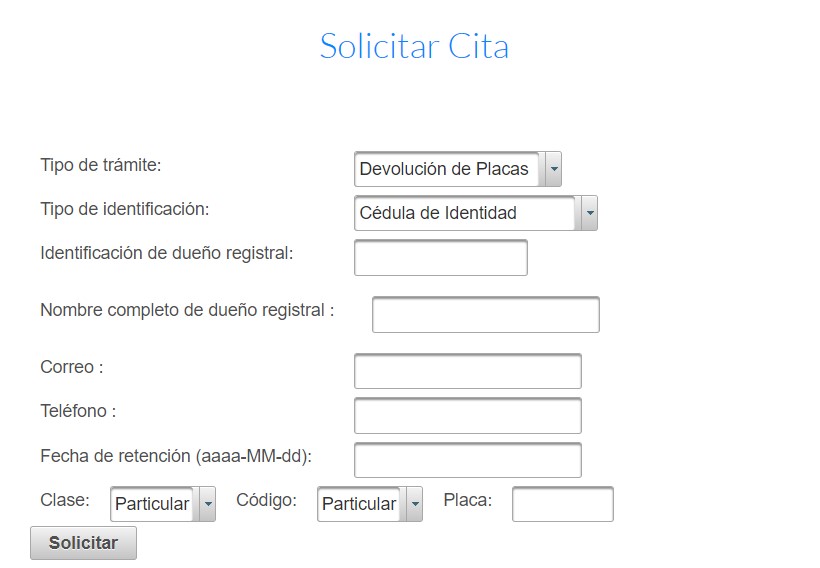Click the Fecha de retención (aaaa-MM-dd) label
820x568 pixels.
[176, 456]
